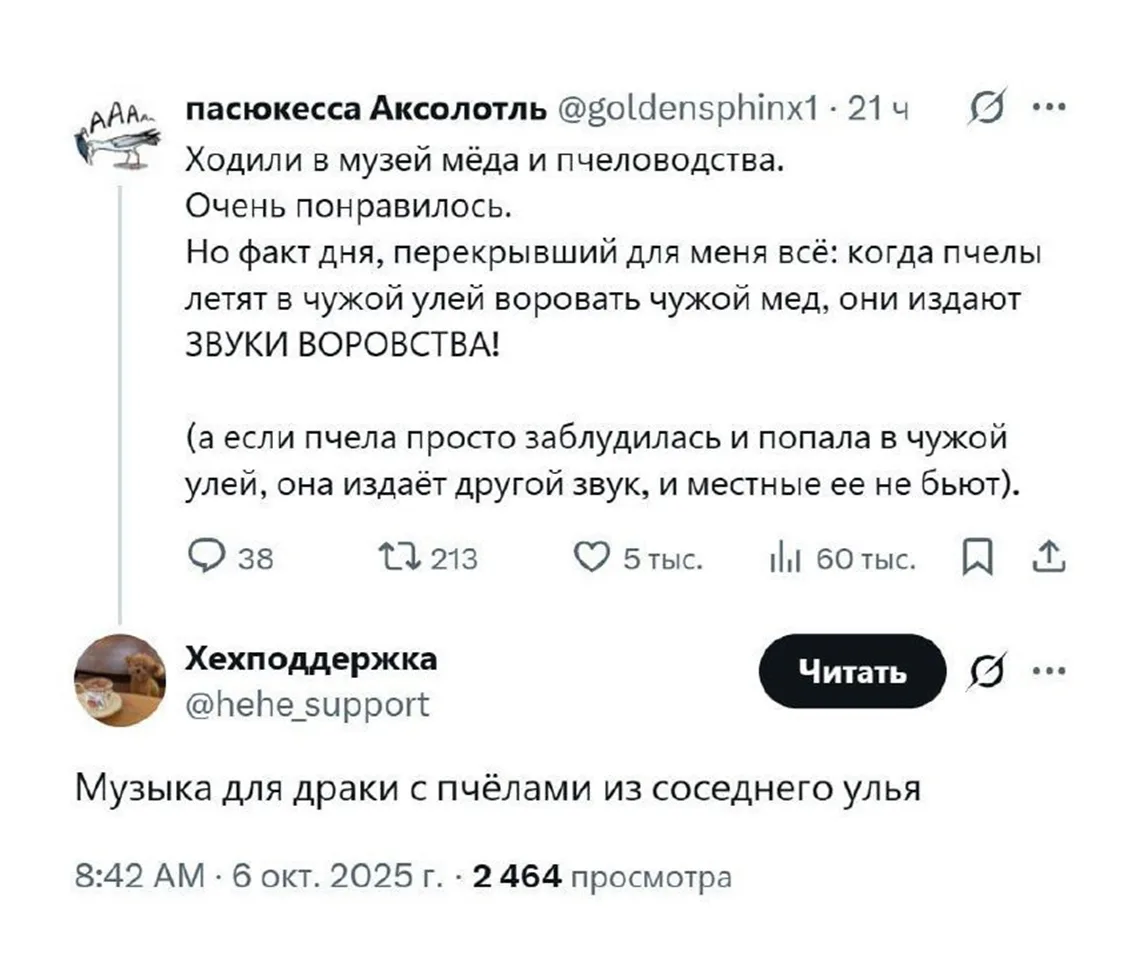This screenshot has width=1143, height=977.
Task: Open Хехподдержка's teddy bear avatar
Action: [x=119, y=680]
